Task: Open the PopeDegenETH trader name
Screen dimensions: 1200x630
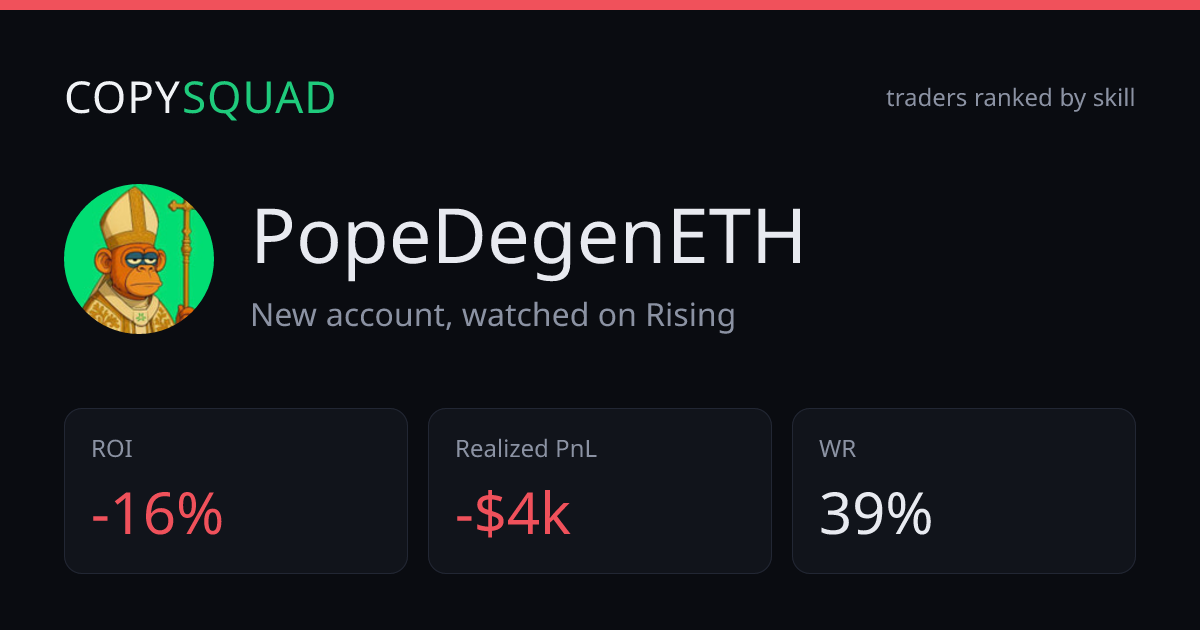Action: 528,238
